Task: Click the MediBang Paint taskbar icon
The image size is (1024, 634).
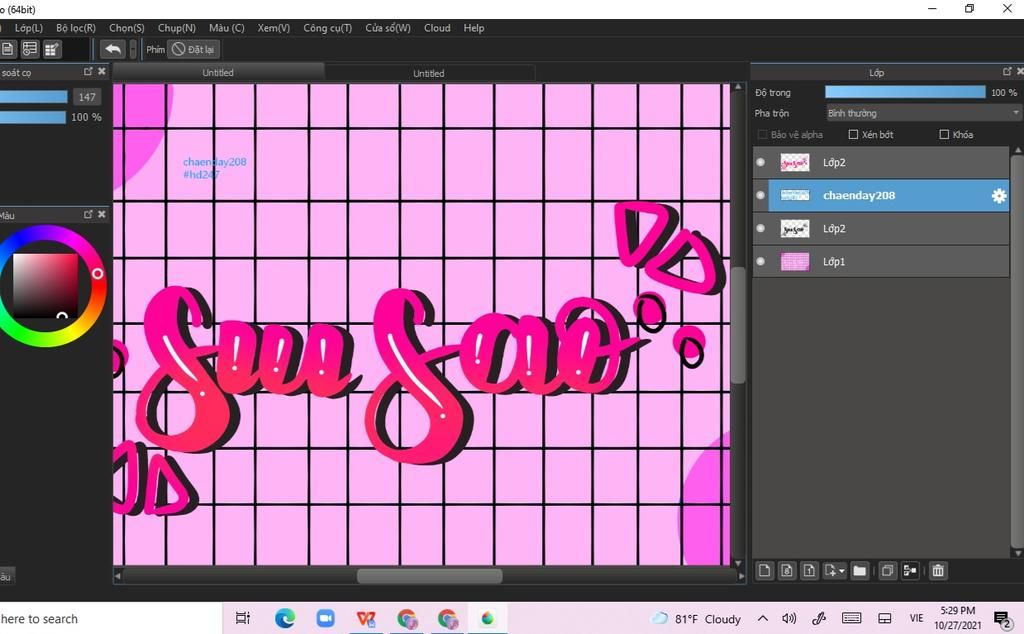Action: coord(487,618)
